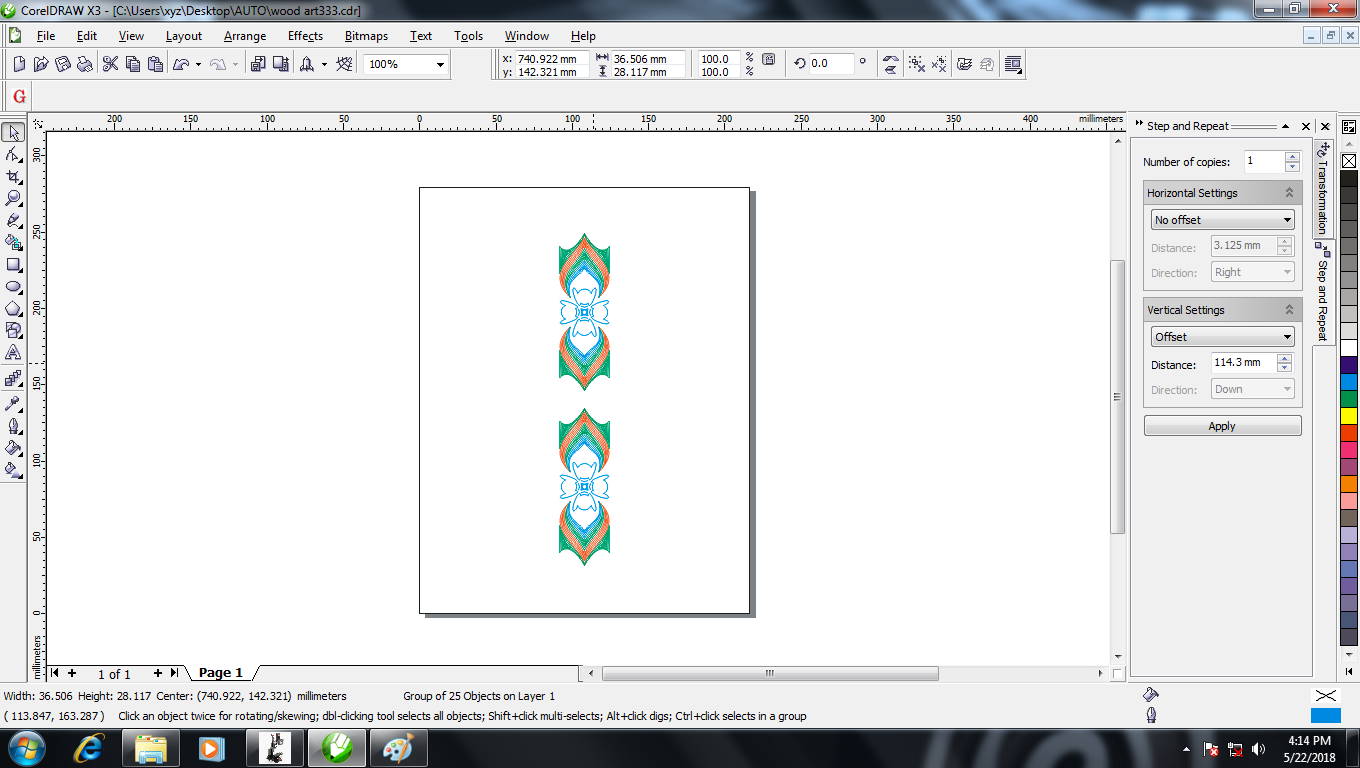Click the Mirror buttons icon
1360x768 pixels.
(x=891, y=64)
